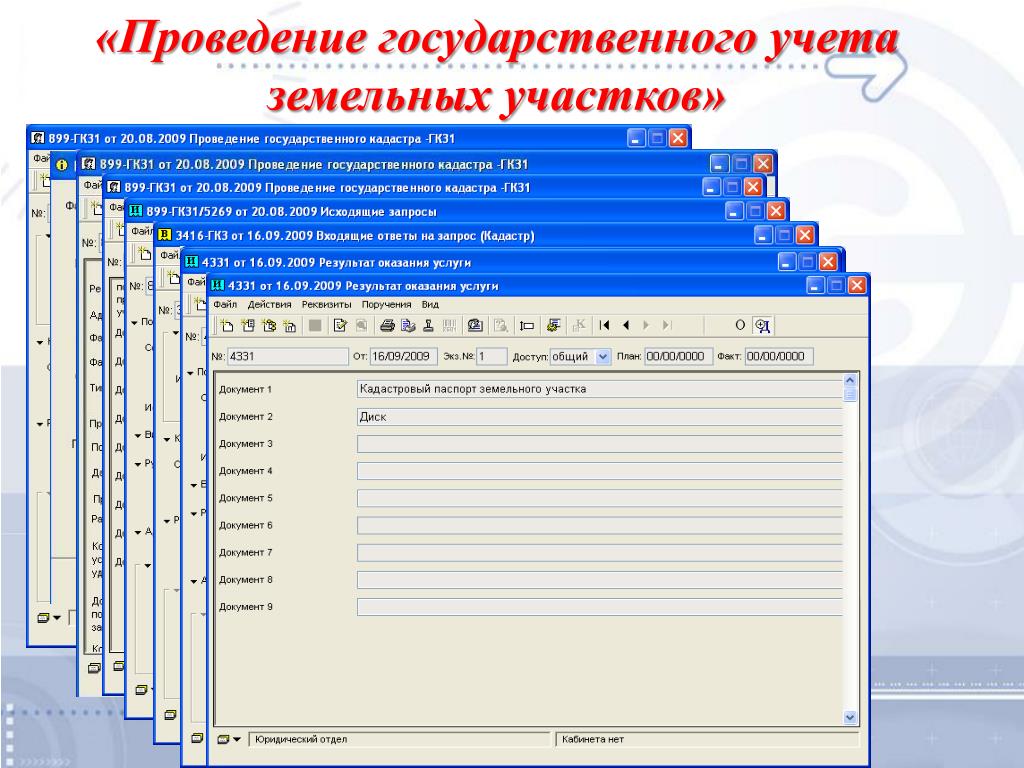Click the second new-document icon with sheet grid

248,325
